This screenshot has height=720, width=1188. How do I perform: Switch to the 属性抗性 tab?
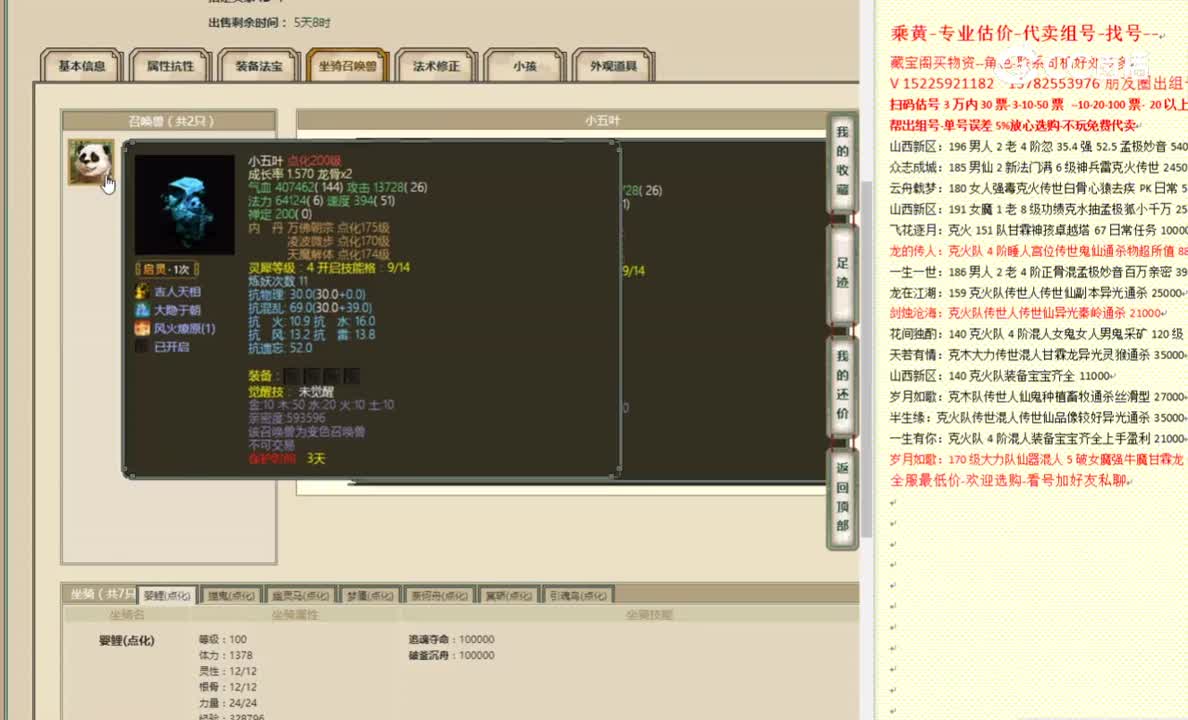tap(170, 66)
